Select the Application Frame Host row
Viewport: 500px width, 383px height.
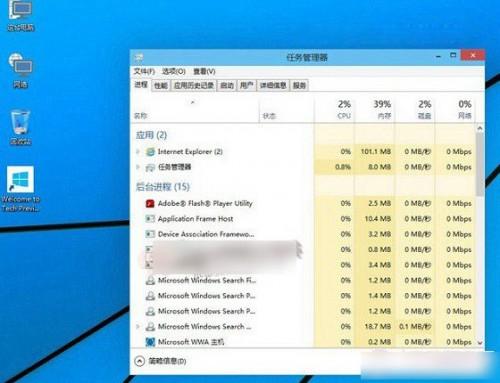pos(304,219)
